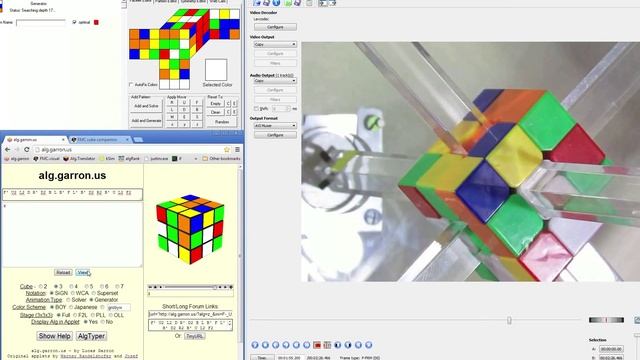Toggle the Shift checkbox under Audio Output
The width and height of the screenshot is (640, 360).
[x=256, y=109]
